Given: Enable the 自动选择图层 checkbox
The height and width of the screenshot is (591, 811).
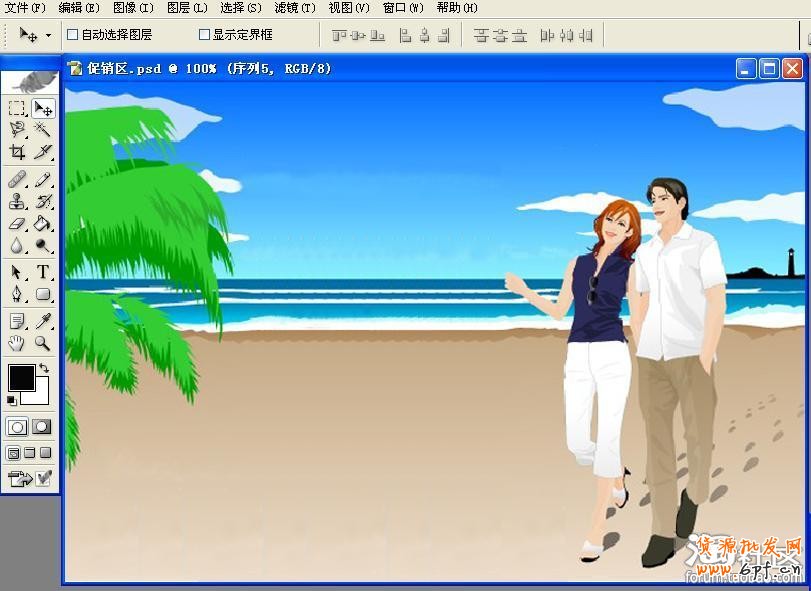Looking at the screenshot, I should (x=72, y=35).
